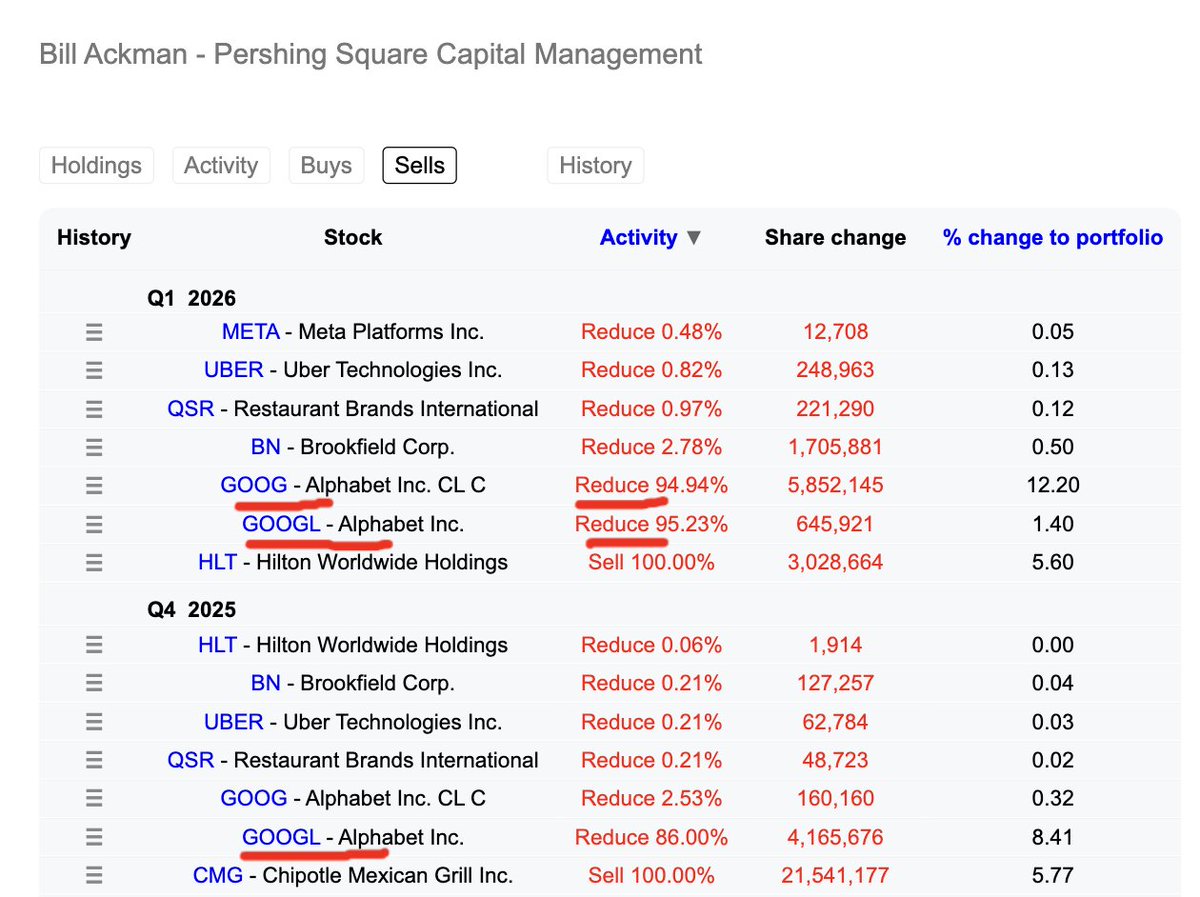This screenshot has width=1200, height=897.
Task: Click share change value 4,165,676
Action: pyautogui.click(x=835, y=838)
